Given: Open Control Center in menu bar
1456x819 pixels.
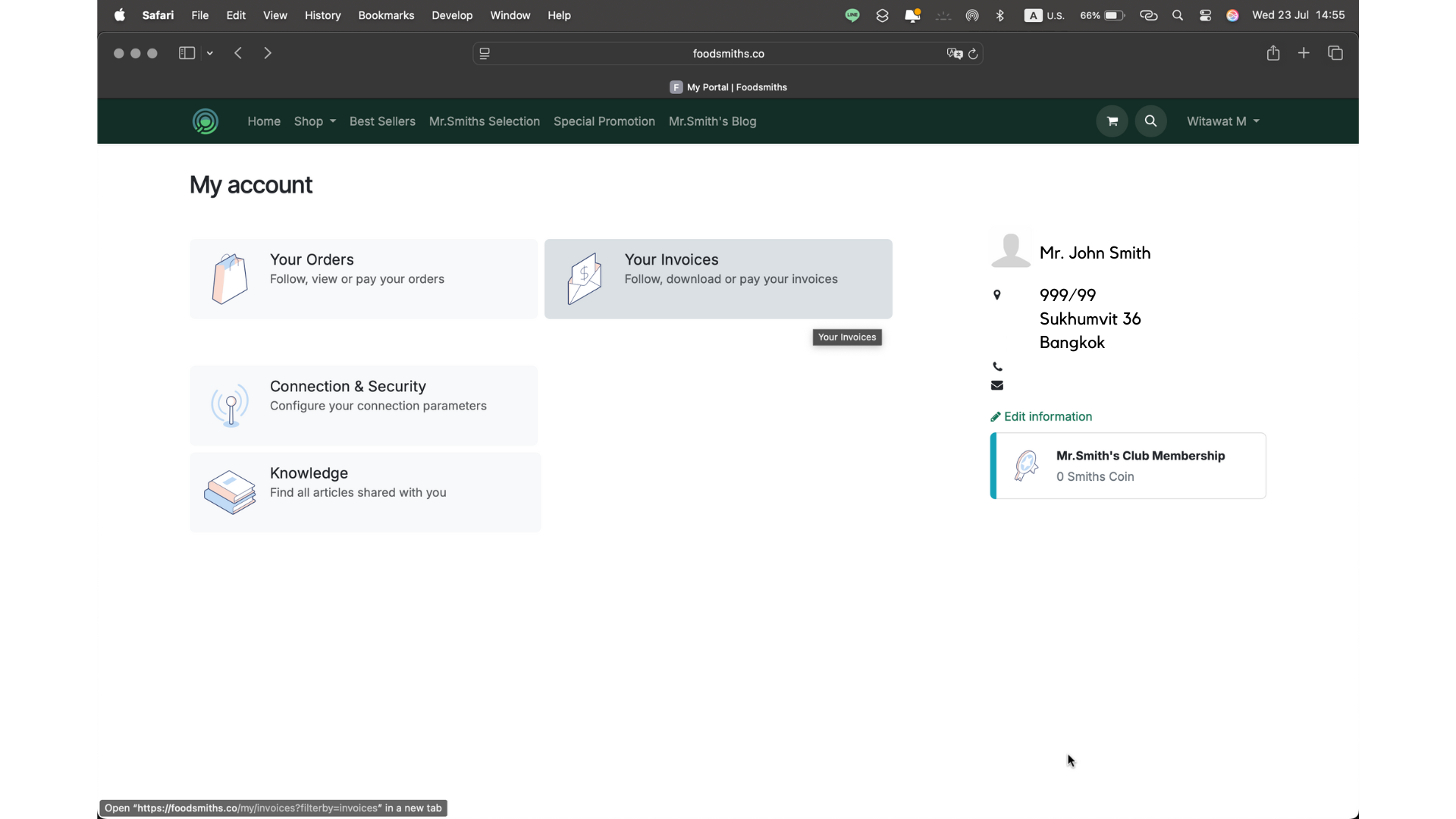Looking at the screenshot, I should point(1205,15).
